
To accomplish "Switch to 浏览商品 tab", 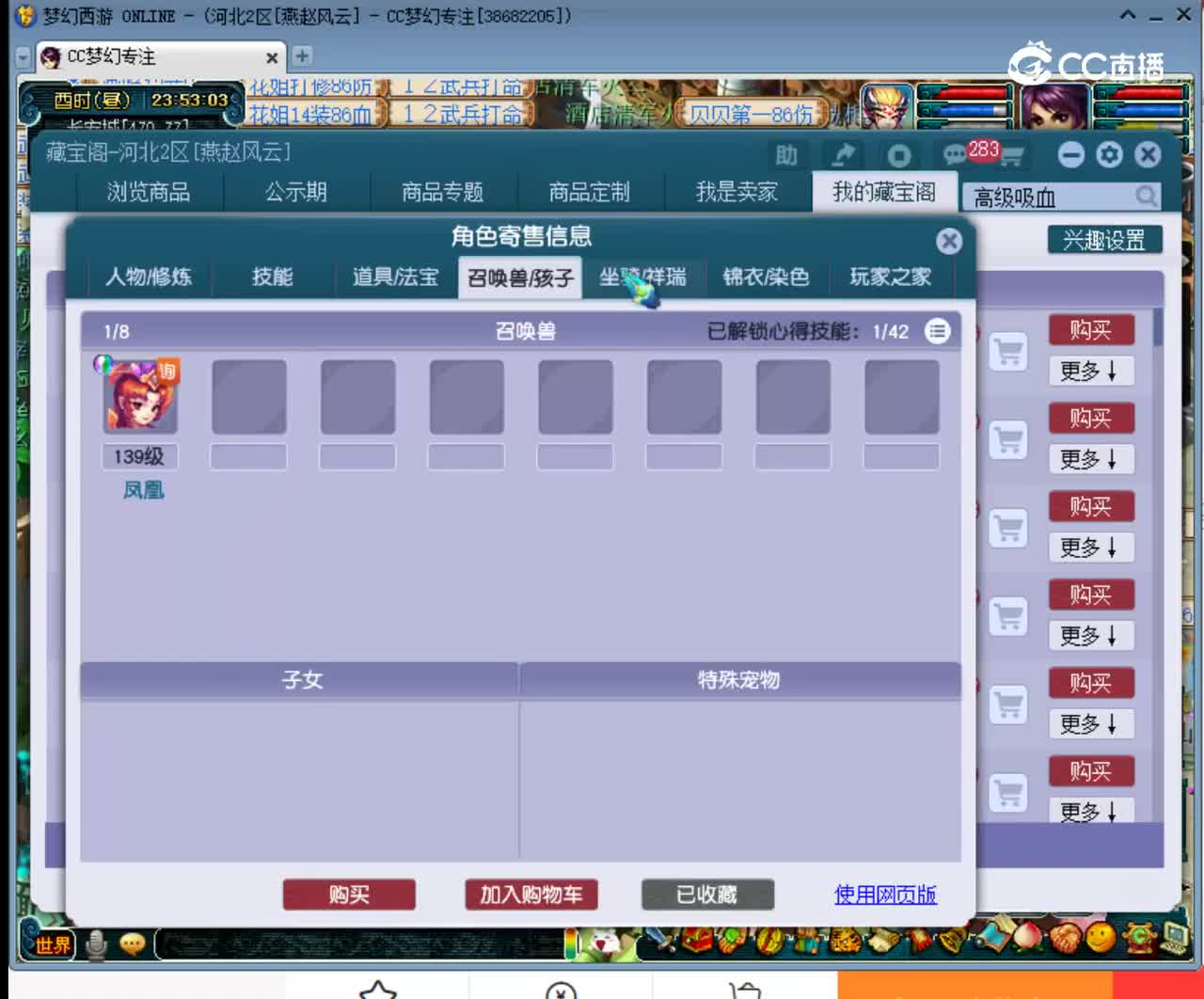I will pos(149,193).
